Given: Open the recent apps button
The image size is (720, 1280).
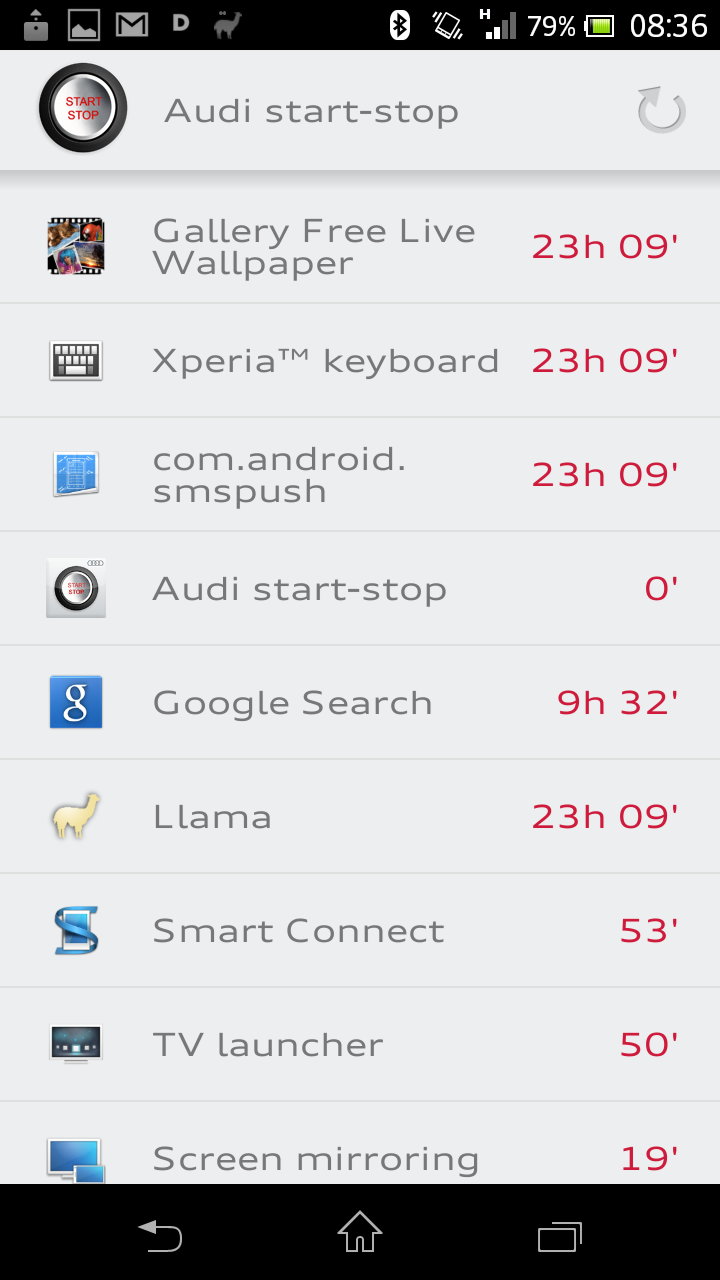Looking at the screenshot, I should 559,1237.
